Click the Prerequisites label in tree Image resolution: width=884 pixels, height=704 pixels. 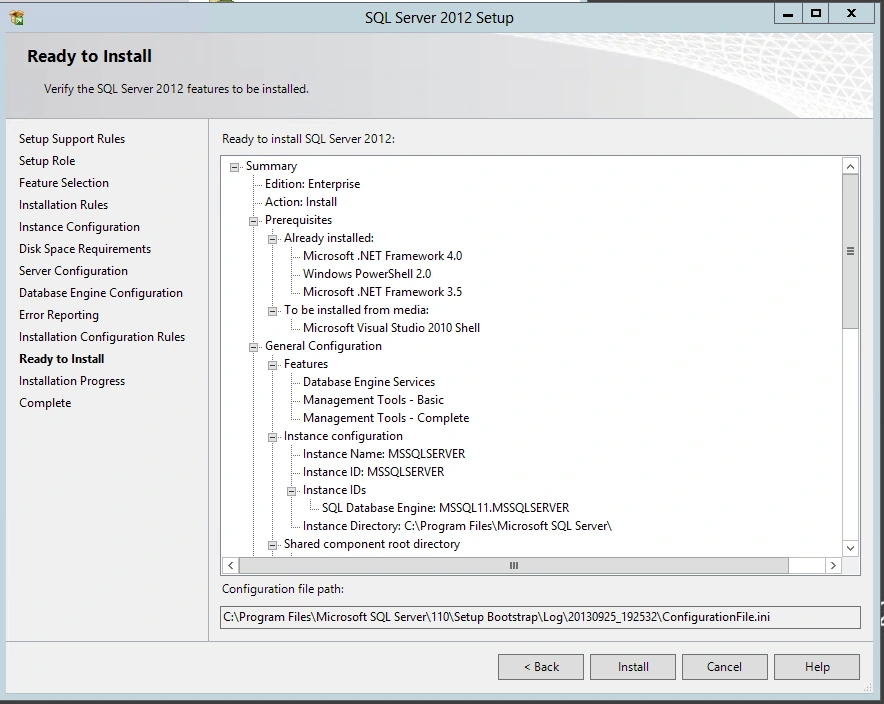298,220
